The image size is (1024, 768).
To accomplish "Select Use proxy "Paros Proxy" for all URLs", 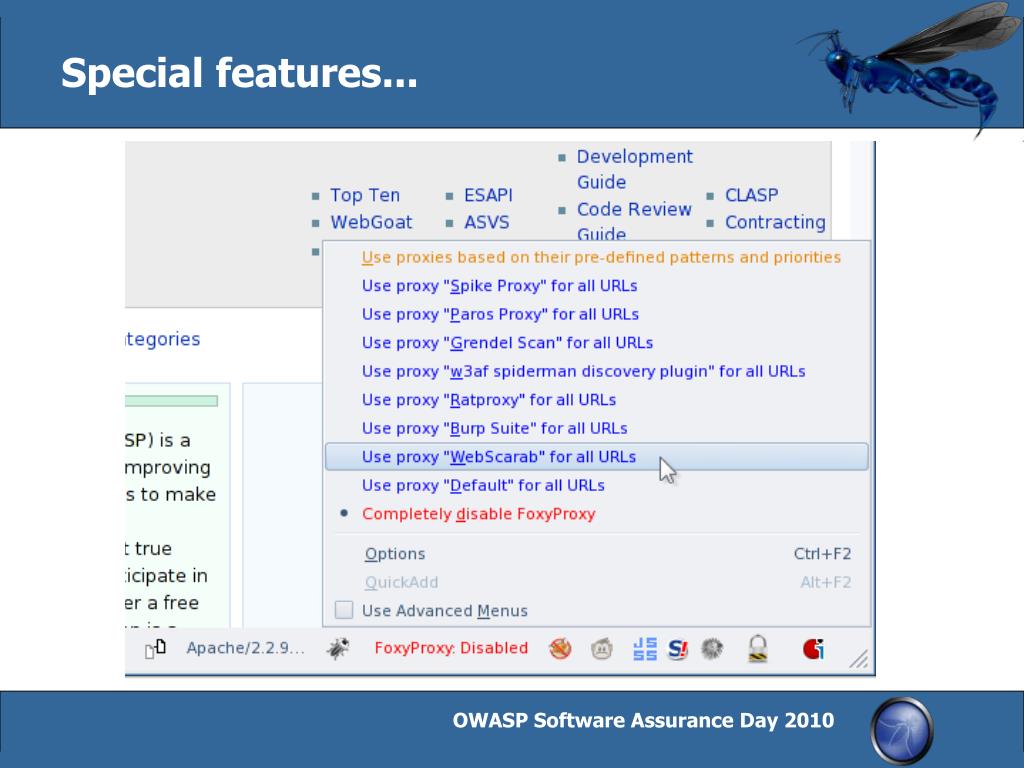I will pos(597,314).
